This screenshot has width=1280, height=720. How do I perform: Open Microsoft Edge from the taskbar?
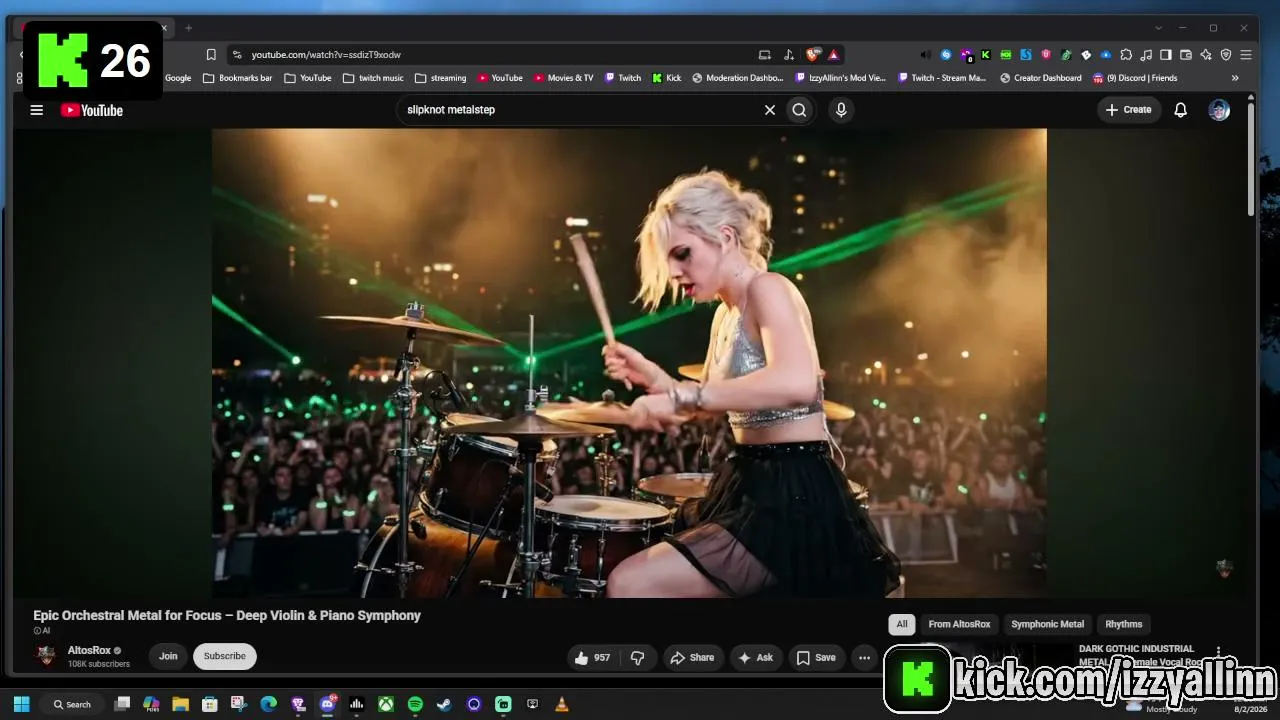coord(268,704)
